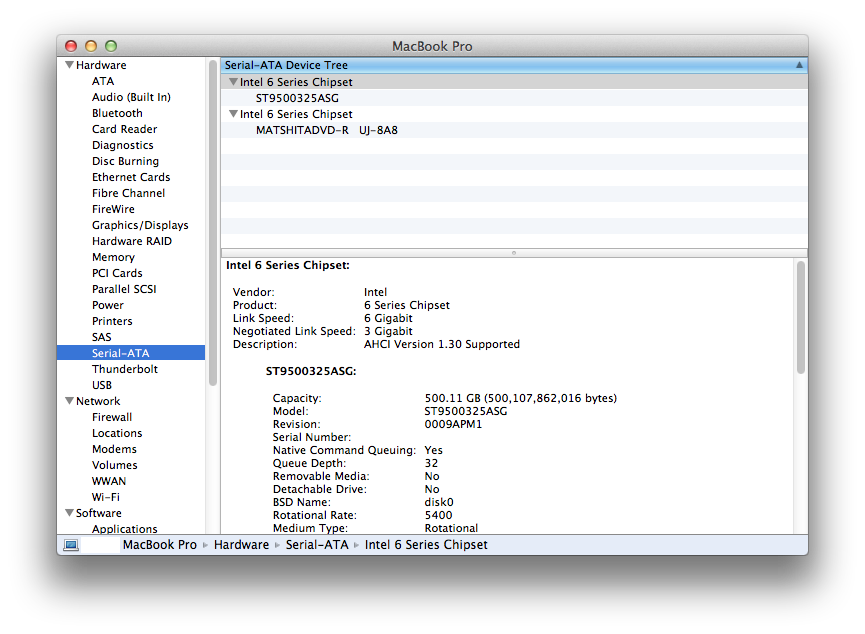Select PCI Cards entry
Screen dimensions: 865x634
tap(117, 273)
